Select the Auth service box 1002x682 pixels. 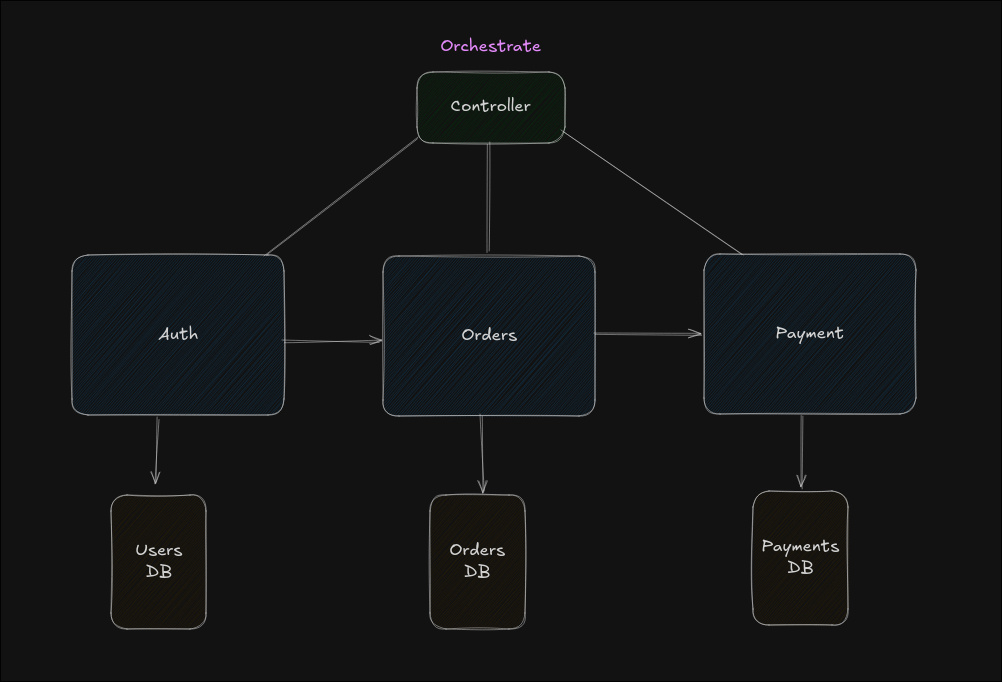pos(178,334)
